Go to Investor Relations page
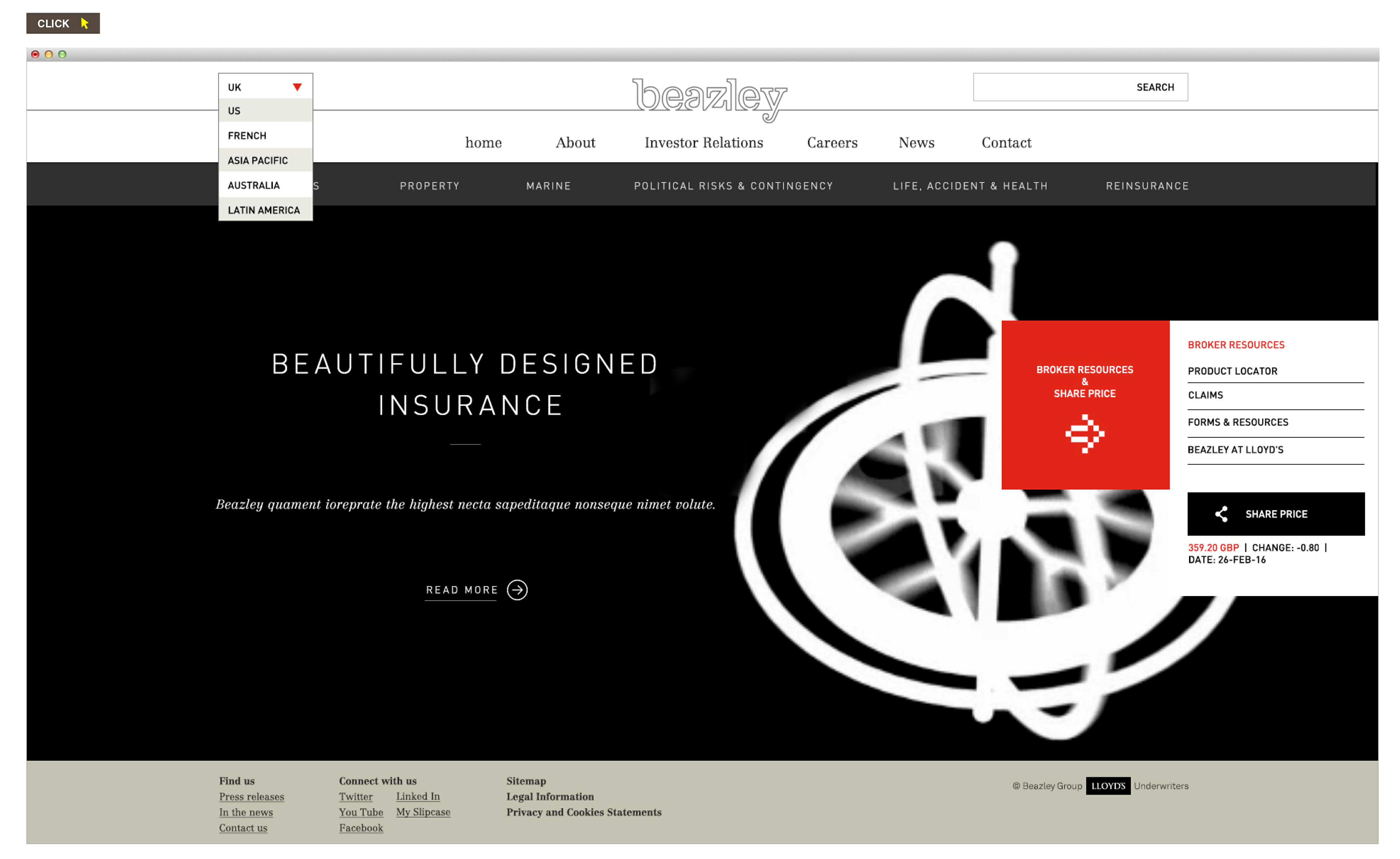The width and height of the screenshot is (1400, 859). [x=703, y=143]
